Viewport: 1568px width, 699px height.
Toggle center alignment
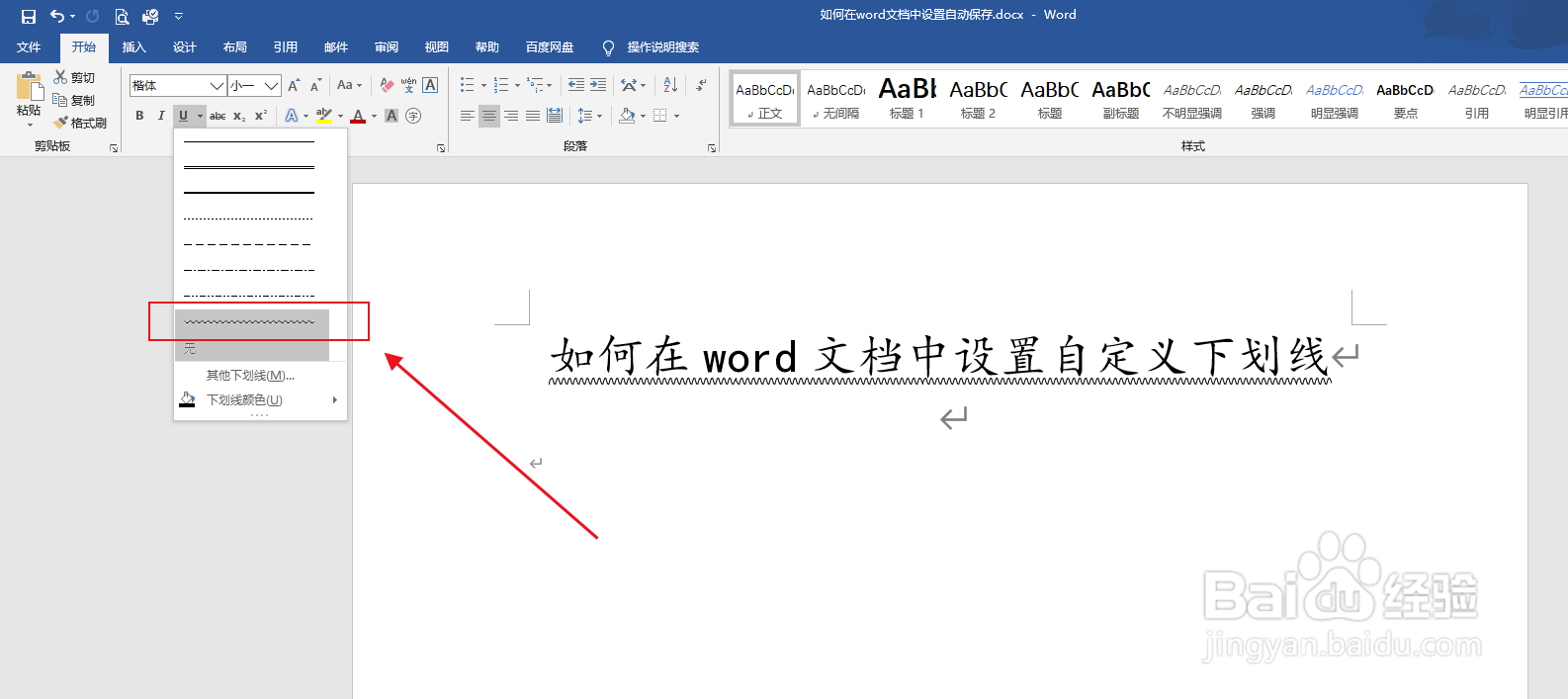click(489, 116)
